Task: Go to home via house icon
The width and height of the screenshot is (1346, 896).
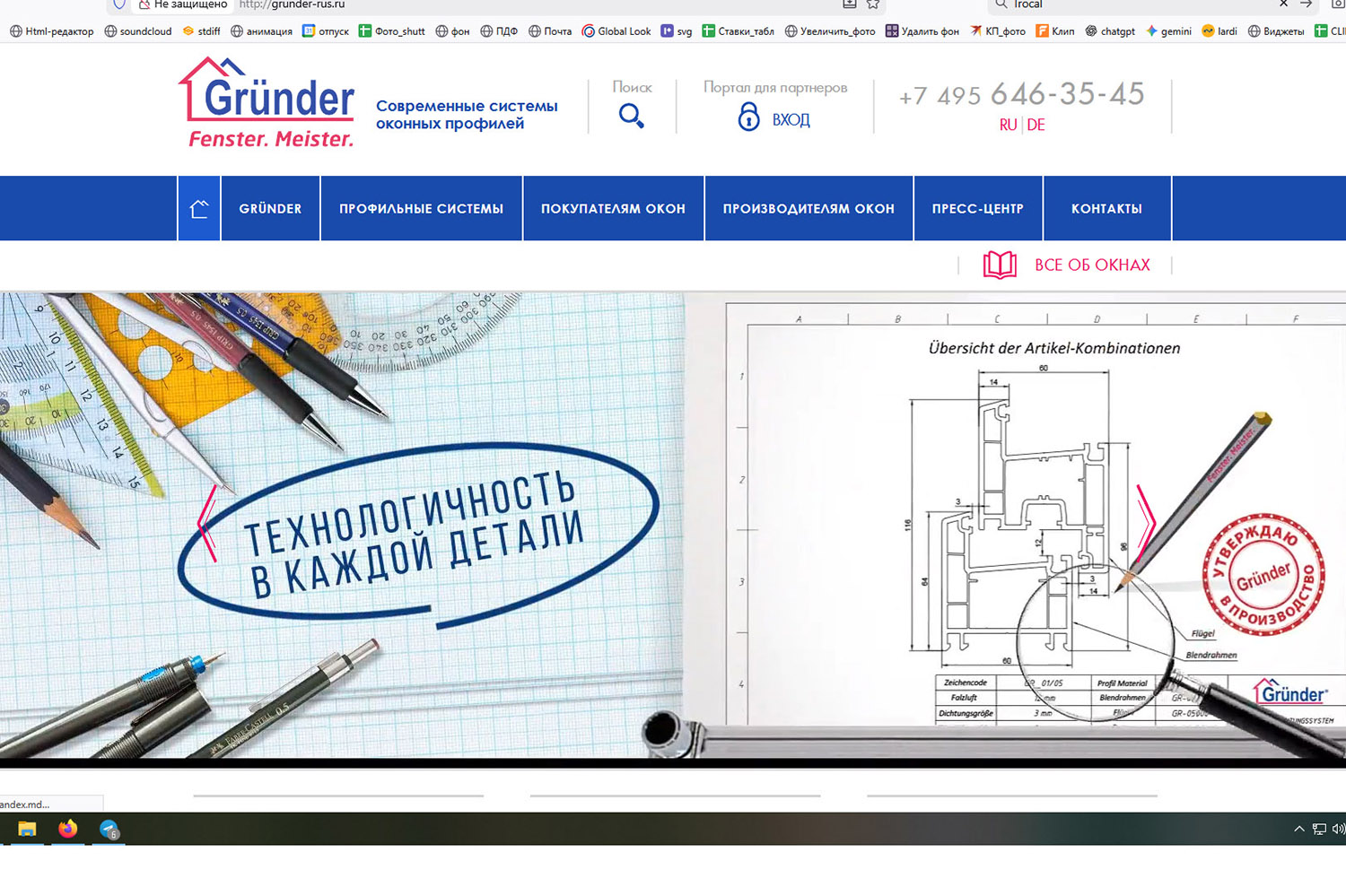Action: pyautogui.click(x=199, y=209)
